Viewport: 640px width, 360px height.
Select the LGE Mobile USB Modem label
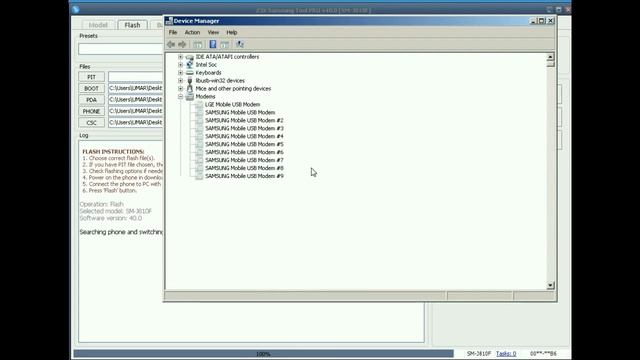point(232,104)
